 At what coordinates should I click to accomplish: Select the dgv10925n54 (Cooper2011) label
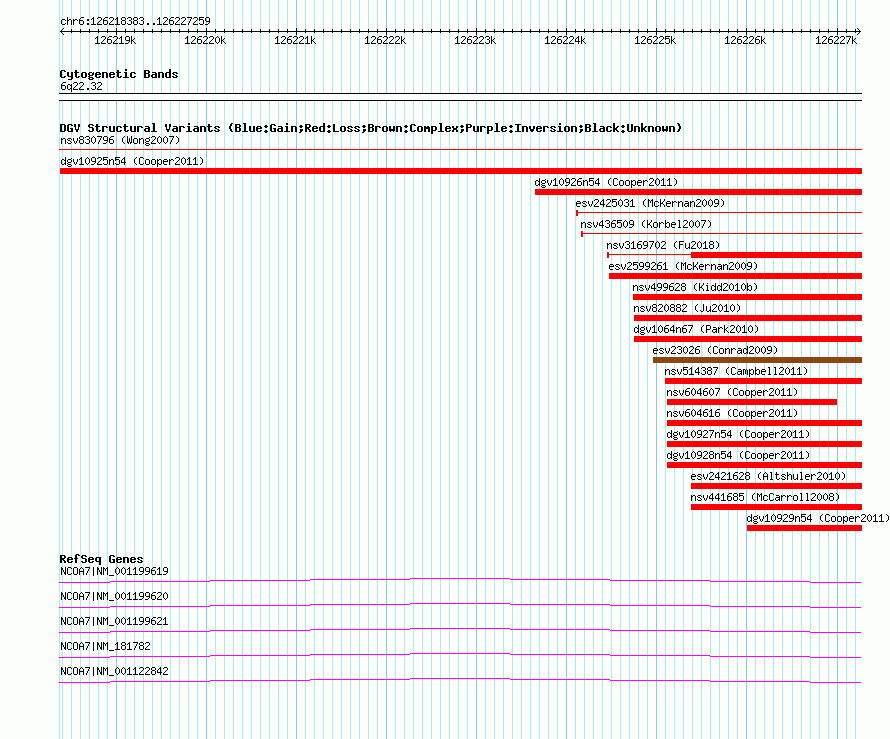coord(132,161)
